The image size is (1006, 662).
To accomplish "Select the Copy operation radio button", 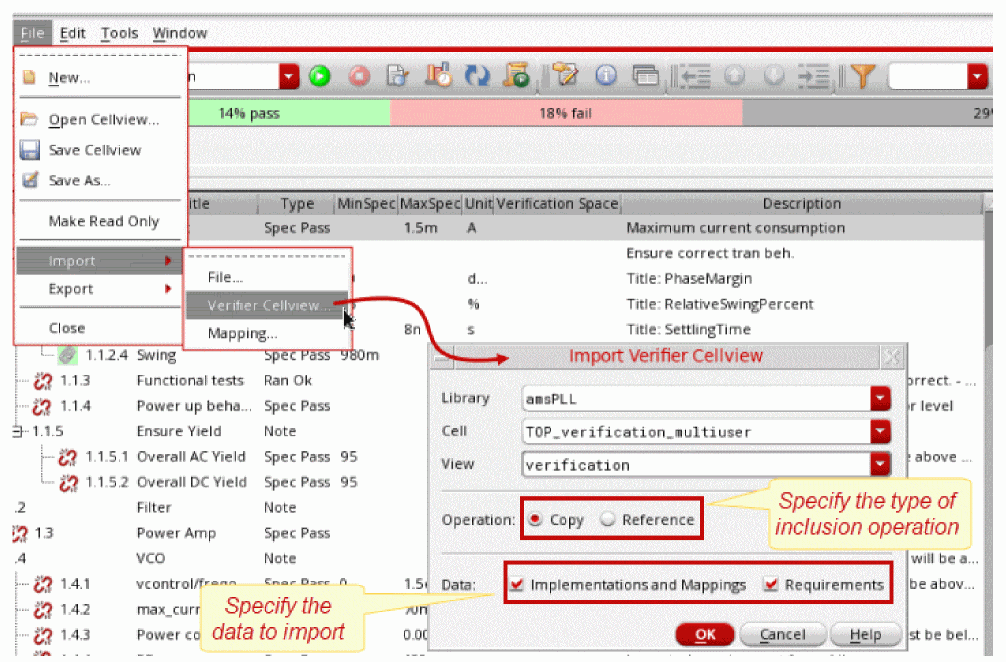I will click(x=535, y=519).
